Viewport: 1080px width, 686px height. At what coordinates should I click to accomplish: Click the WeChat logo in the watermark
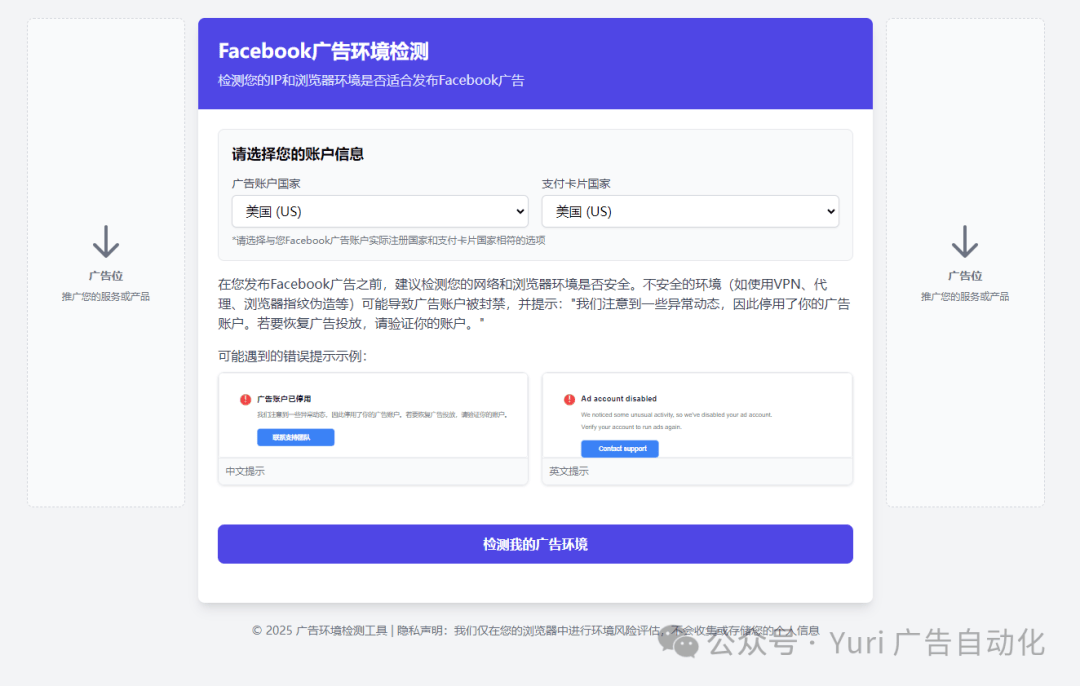coord(678,642)
